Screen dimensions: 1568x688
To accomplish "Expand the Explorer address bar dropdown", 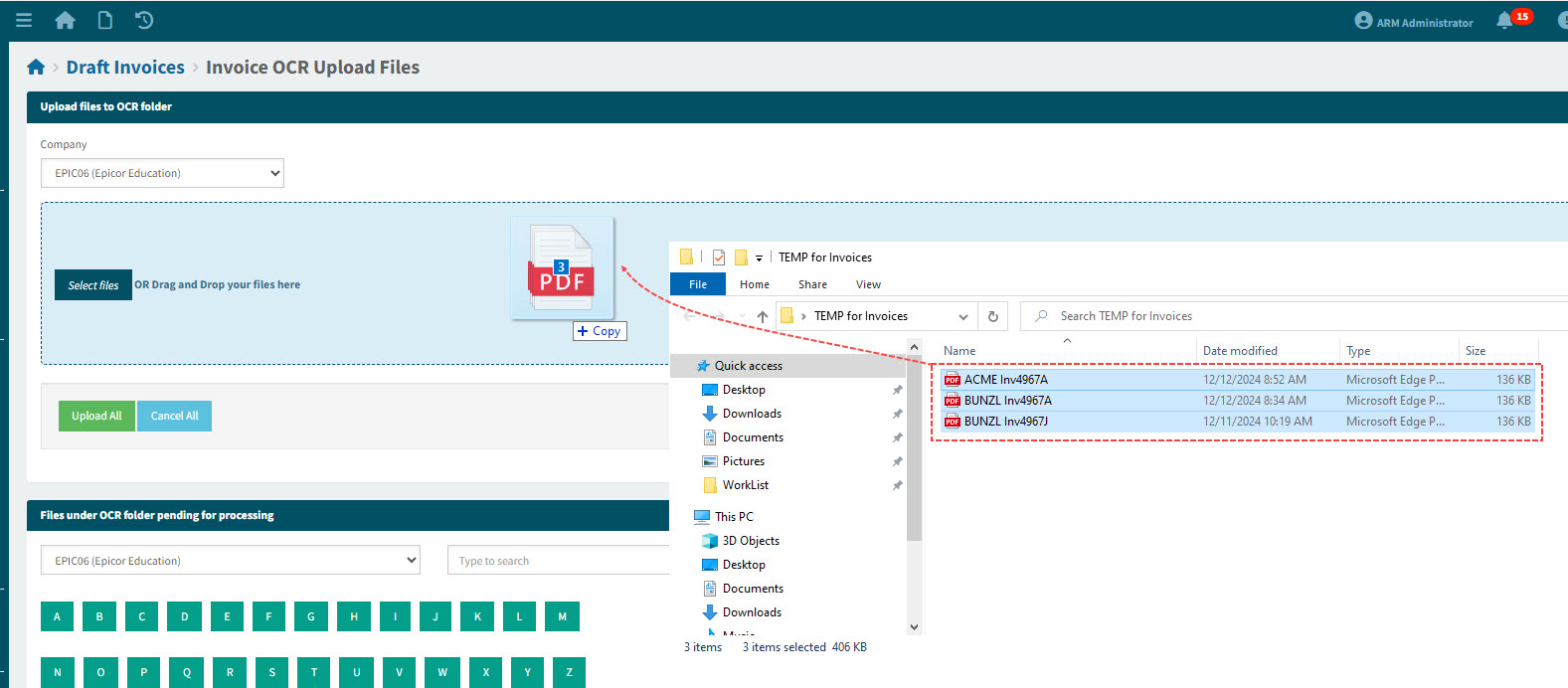I will 962,316.
